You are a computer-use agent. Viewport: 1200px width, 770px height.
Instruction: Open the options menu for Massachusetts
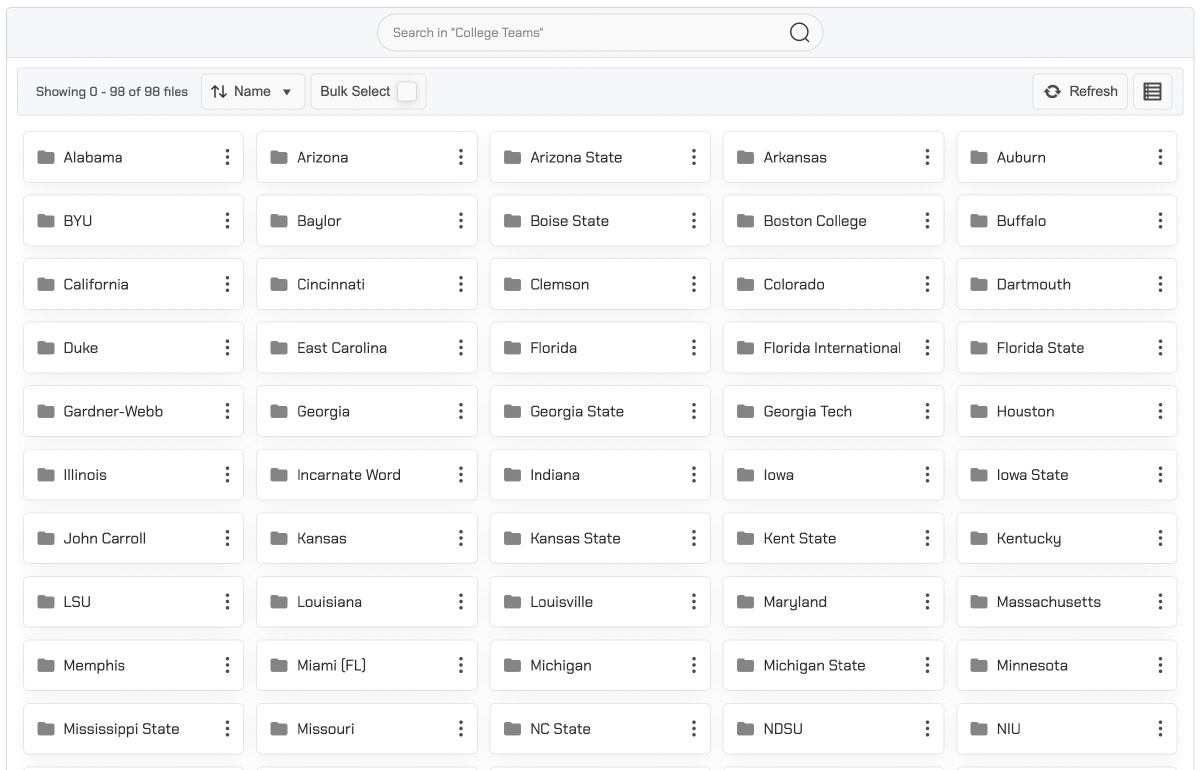click(1160, 602)
